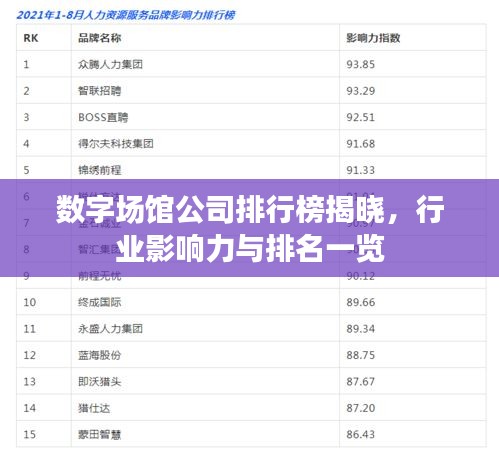The image size is (499, 457).
Task: Click the score 93.29
Action: tap(361, 91)
